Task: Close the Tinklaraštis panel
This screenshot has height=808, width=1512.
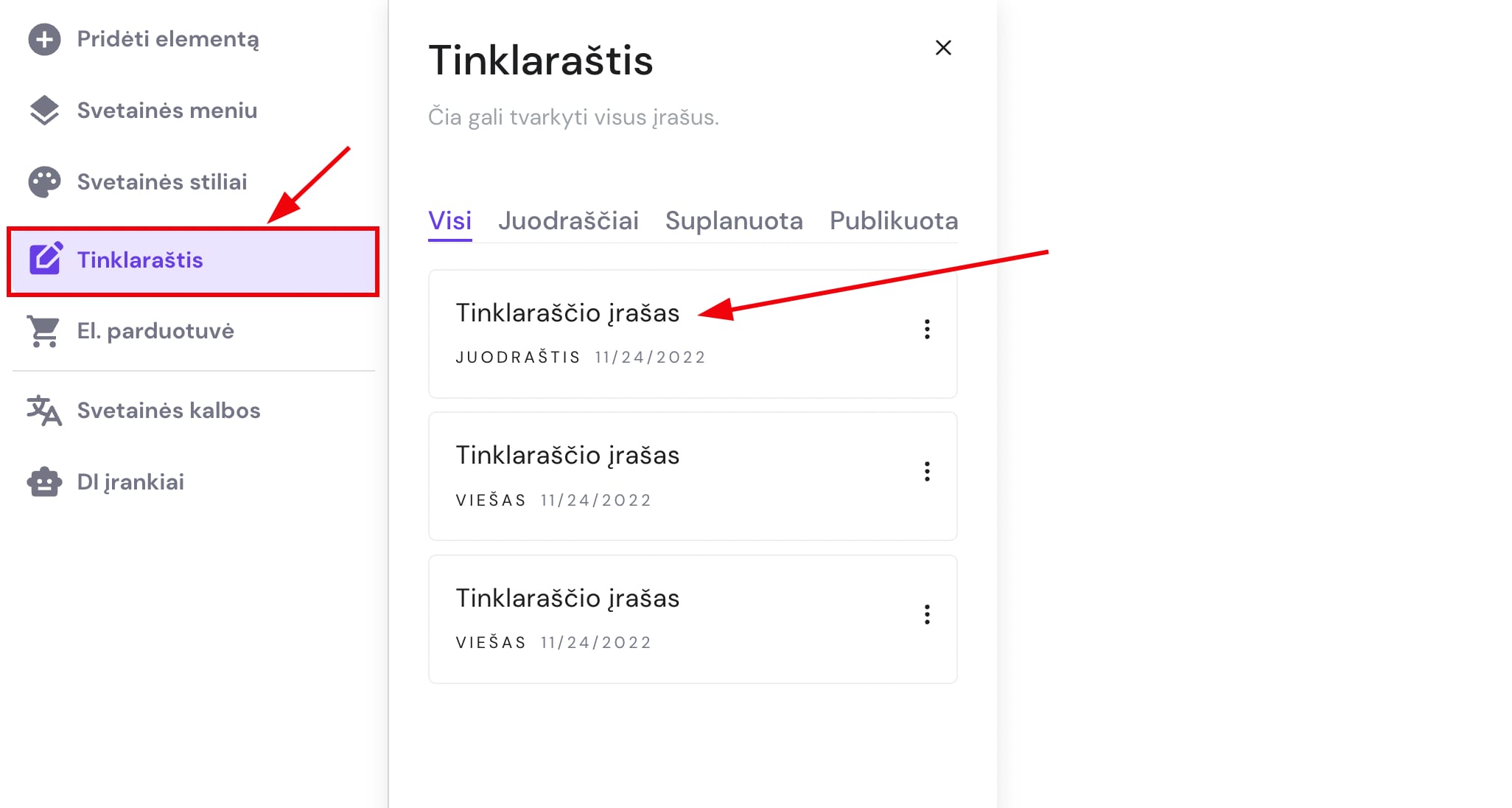Action: point(944,48)
